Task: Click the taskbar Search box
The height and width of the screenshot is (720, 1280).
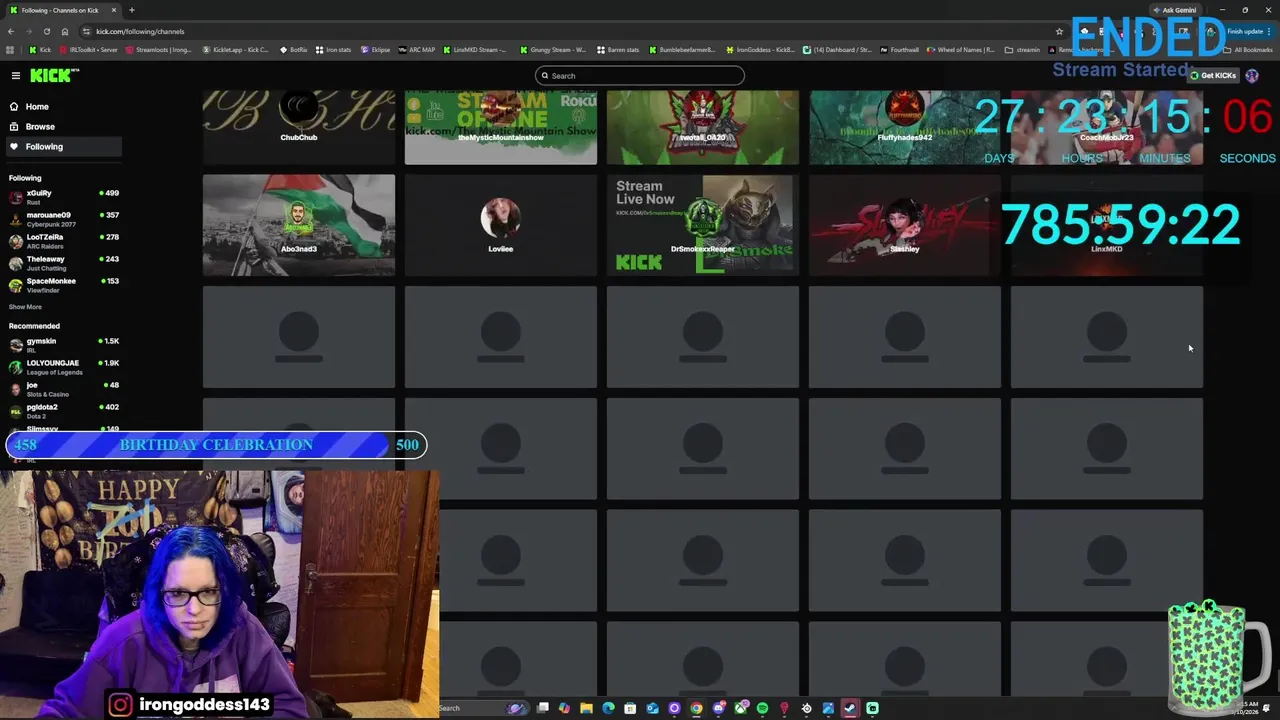Action: [x=483, y=708]
